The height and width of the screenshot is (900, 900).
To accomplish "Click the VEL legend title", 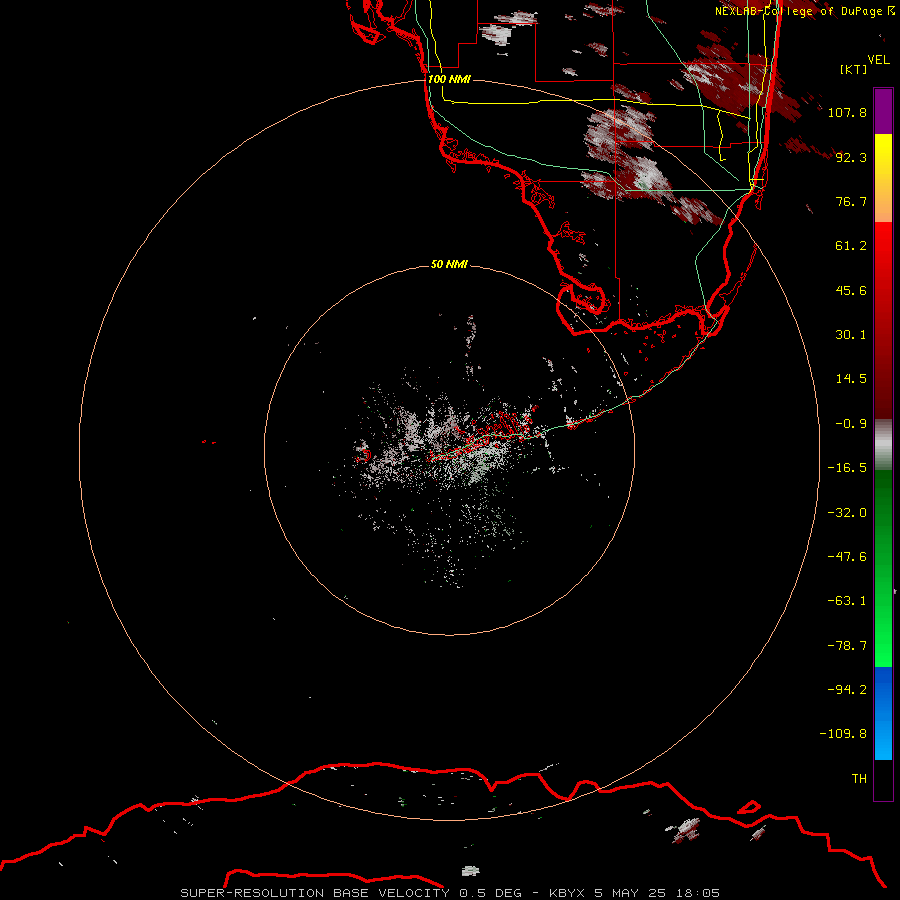I will click(x=878, y=60).
